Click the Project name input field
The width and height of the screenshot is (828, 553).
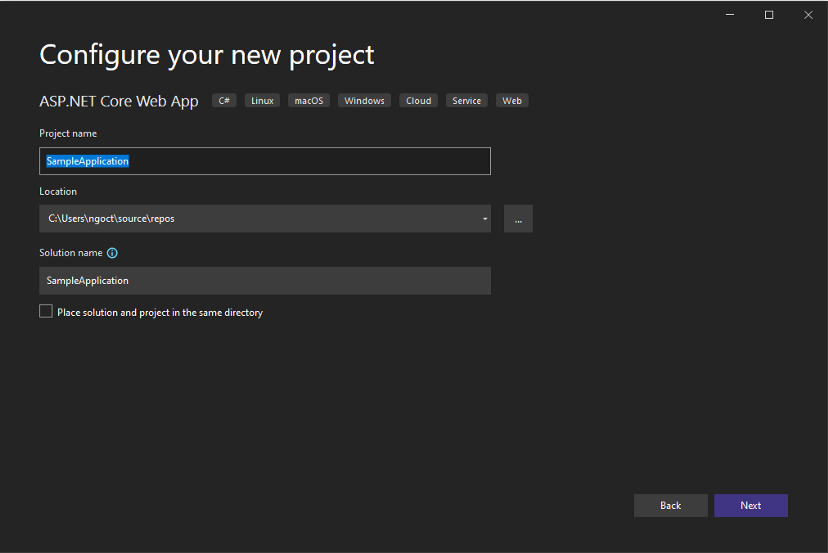(x=265, y=161)
